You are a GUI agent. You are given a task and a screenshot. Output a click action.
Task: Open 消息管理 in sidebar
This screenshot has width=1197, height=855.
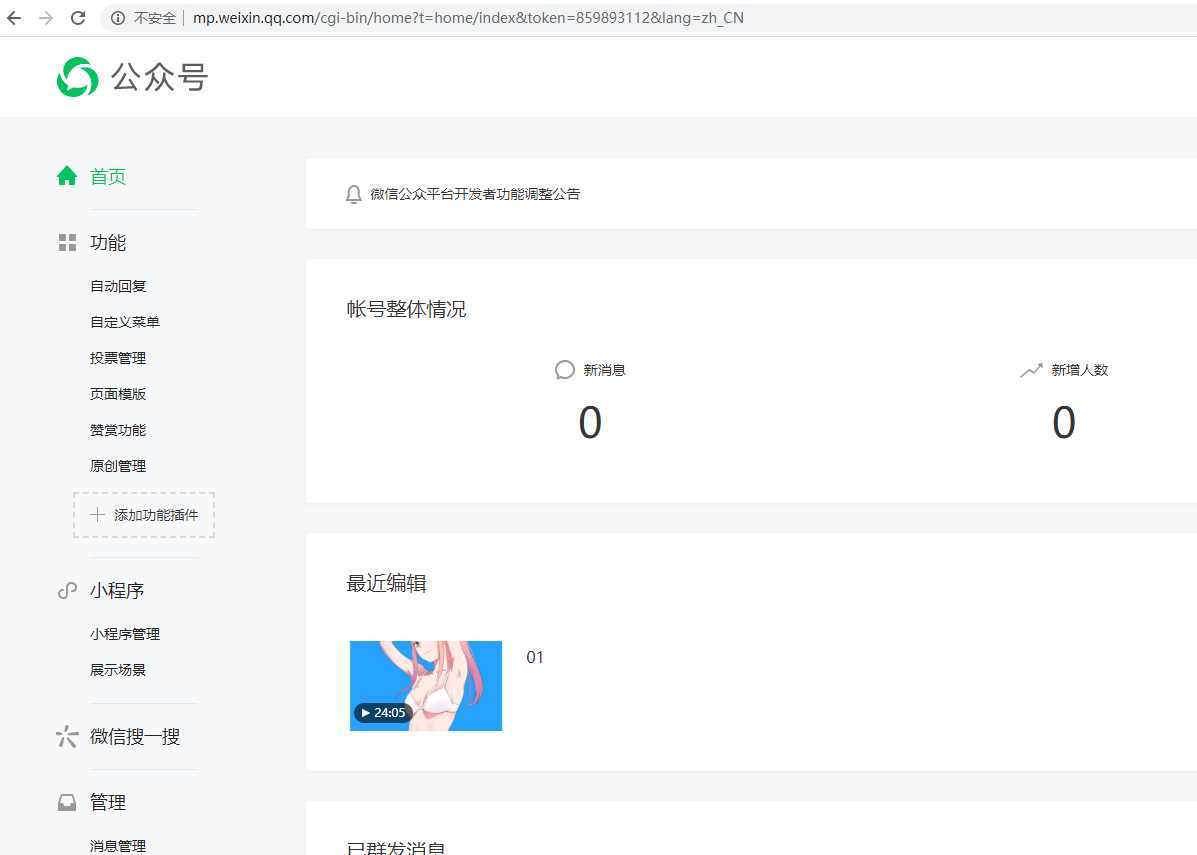pos(118,846)
